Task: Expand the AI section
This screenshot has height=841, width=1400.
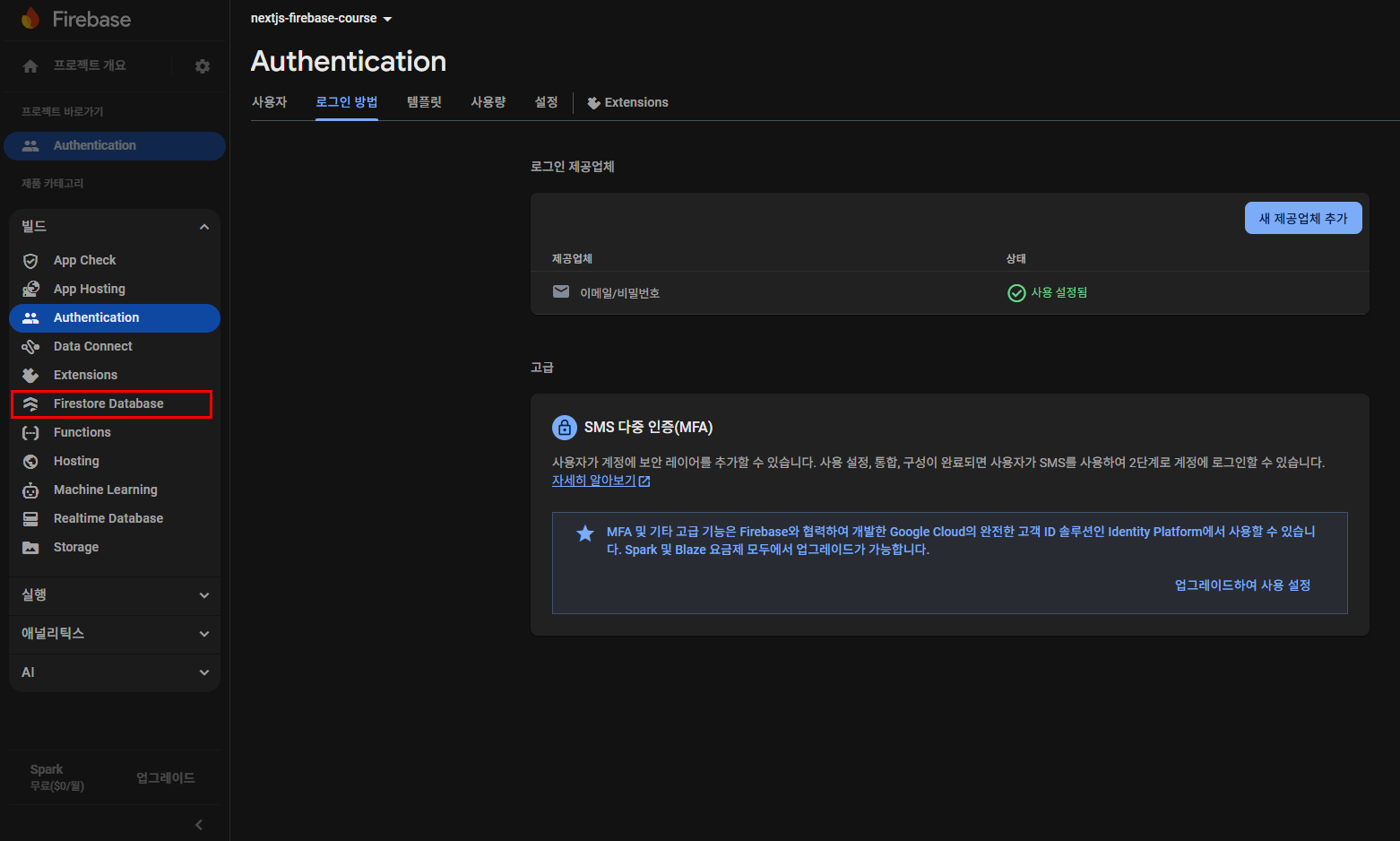Action: click(204, 672)
